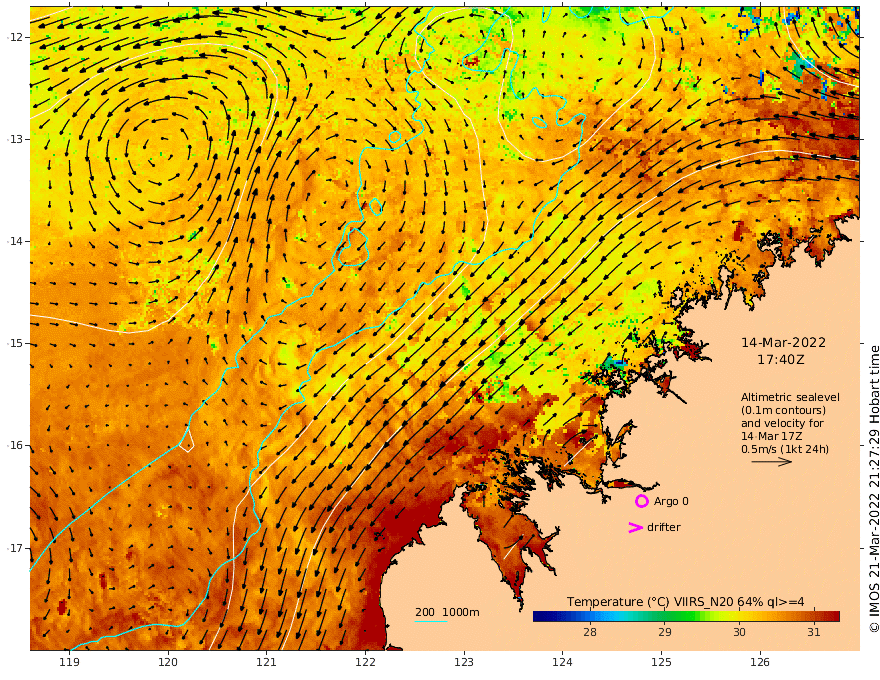Screen dimensions: 880x680
Task: Click the longitude axis label 119
Action: click(x=69, y=662)
